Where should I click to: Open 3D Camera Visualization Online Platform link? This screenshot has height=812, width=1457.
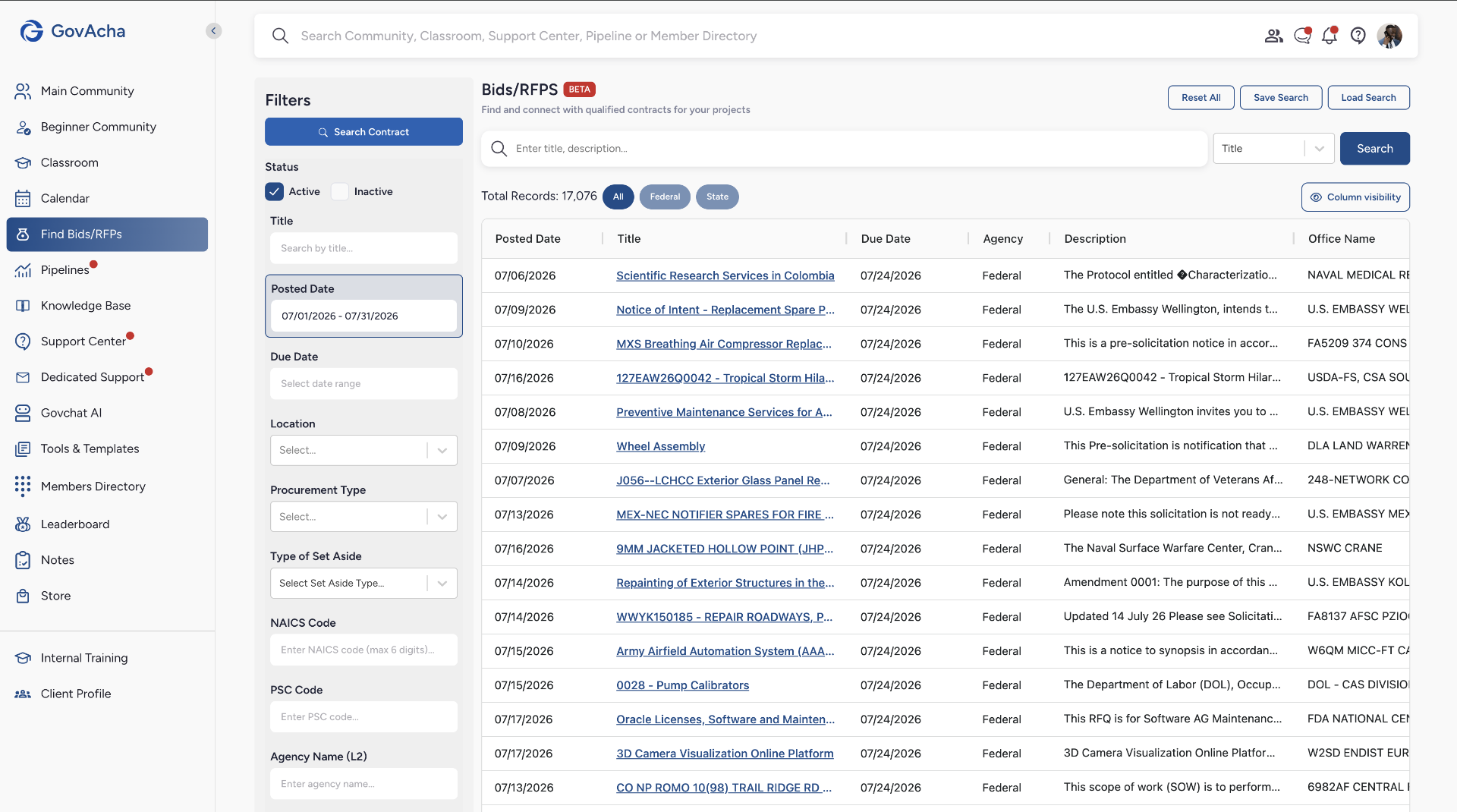[x=725, y=754]
